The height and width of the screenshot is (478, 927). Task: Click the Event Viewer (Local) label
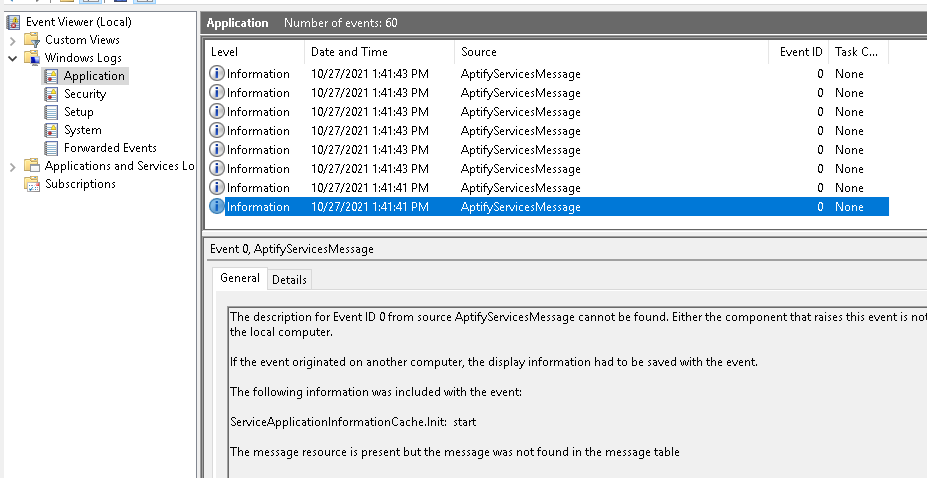pyautogui.click(x=79, y=22)
